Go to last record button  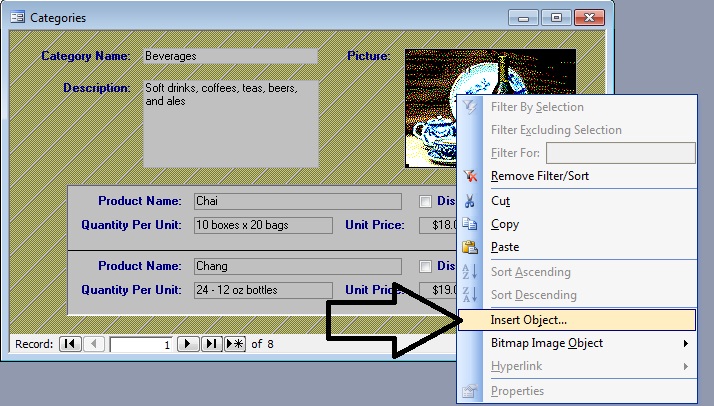coord(211,344)
